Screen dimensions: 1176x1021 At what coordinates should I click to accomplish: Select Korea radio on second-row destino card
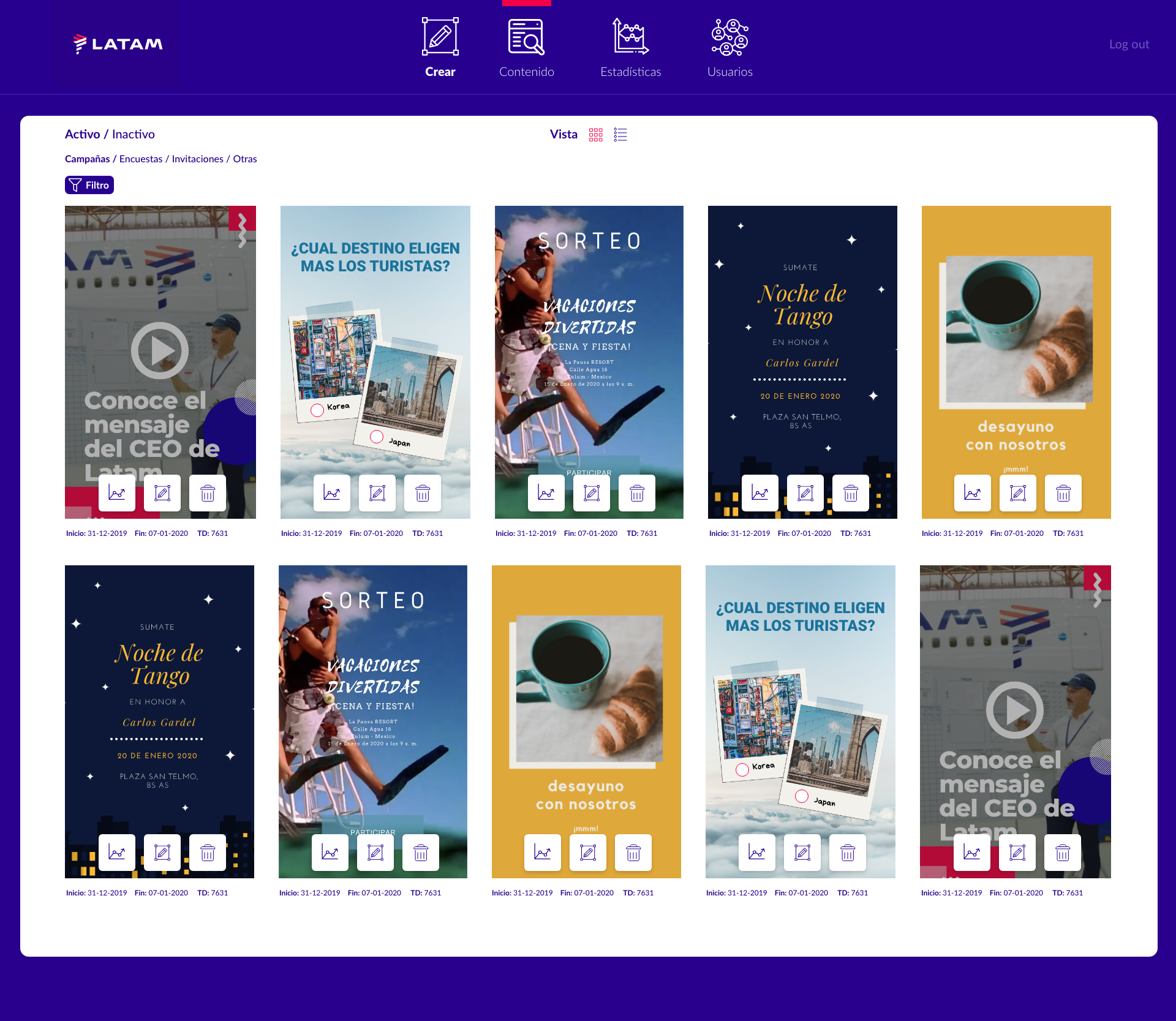point(742,770)
